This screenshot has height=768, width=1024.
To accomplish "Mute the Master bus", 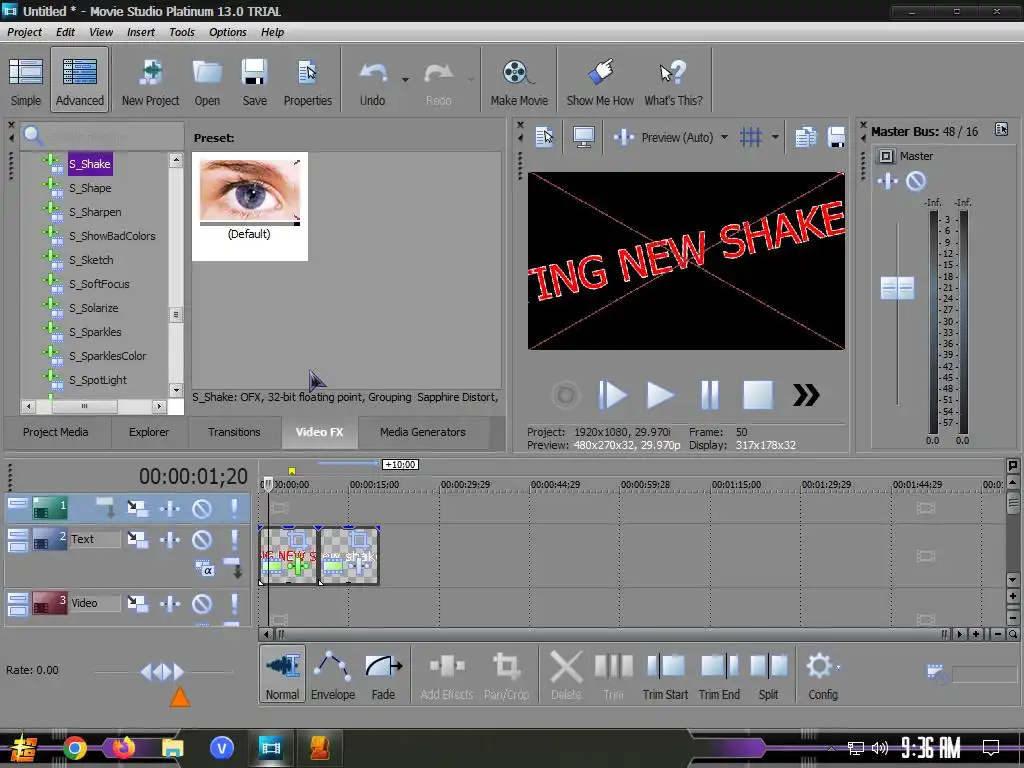I will point(916,181).
